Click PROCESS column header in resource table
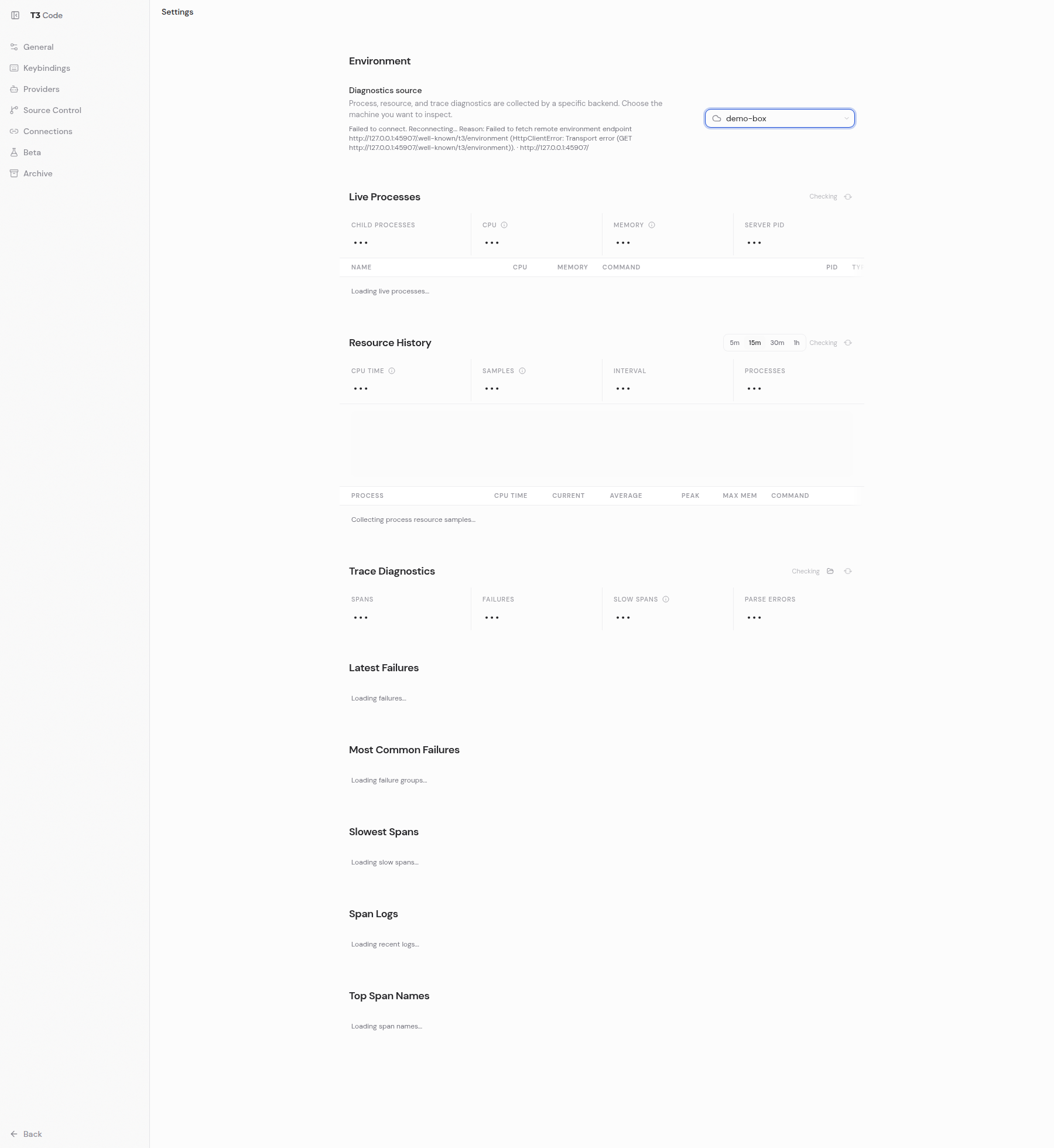 pyautogui.click(x=367, y=496)
